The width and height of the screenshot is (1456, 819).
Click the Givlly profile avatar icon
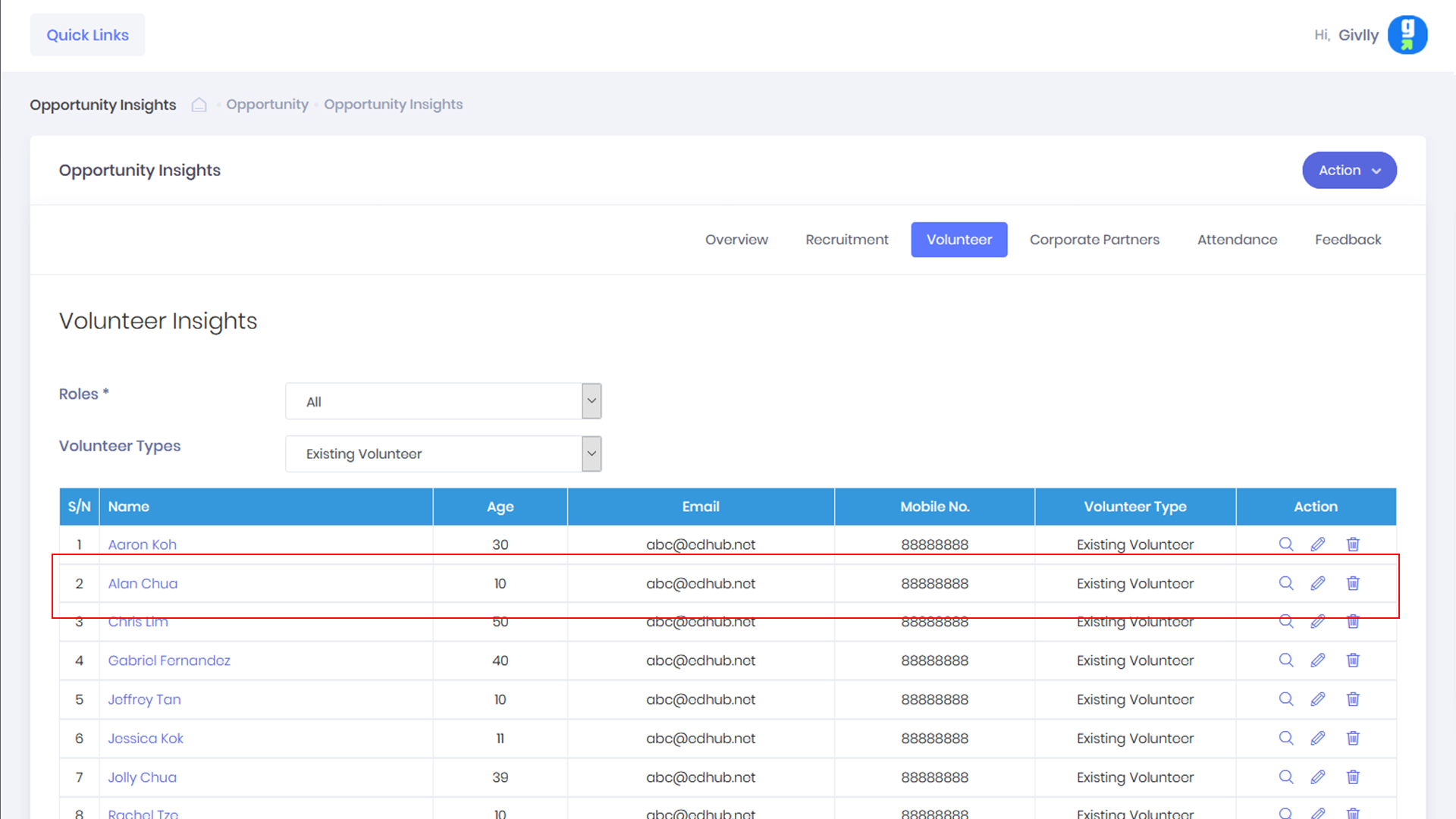[x=1407, y=35]
